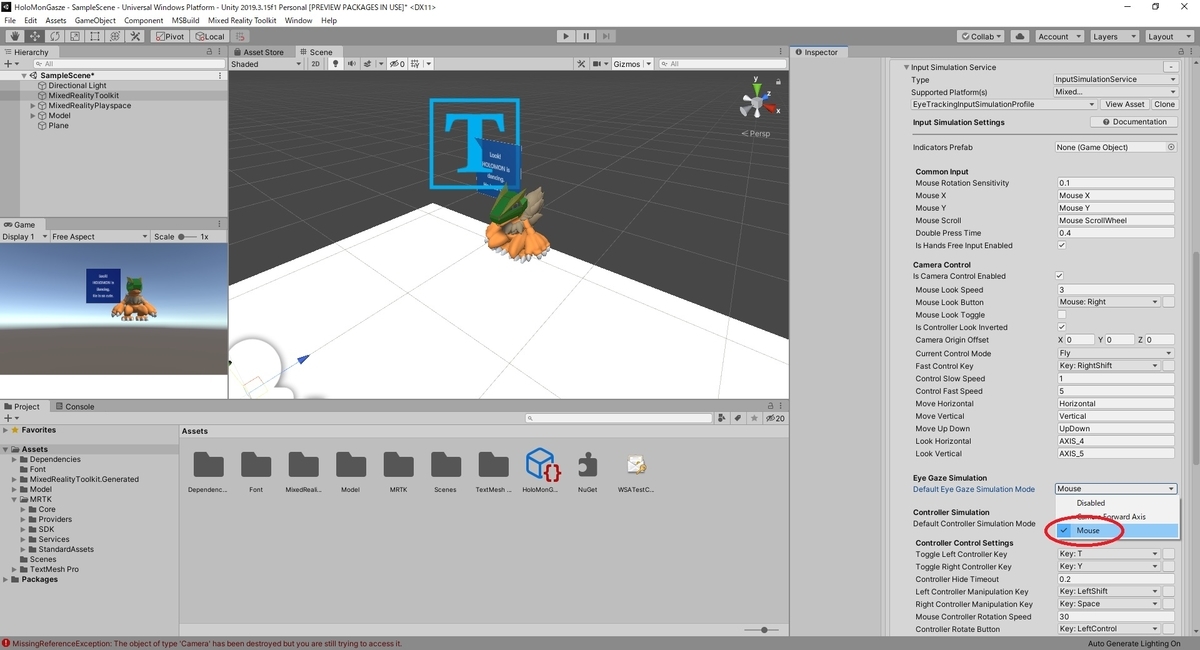Select the Rotate tool
Viewport: 1200px width, 650px height.
55,36
